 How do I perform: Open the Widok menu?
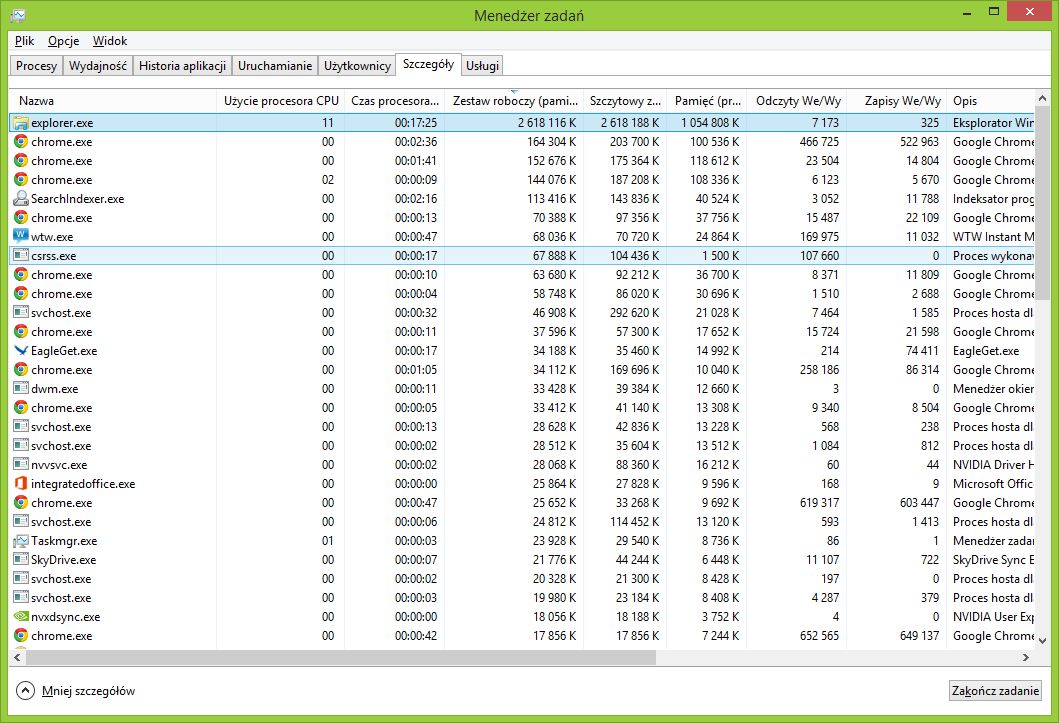click(x=110, y=41)
